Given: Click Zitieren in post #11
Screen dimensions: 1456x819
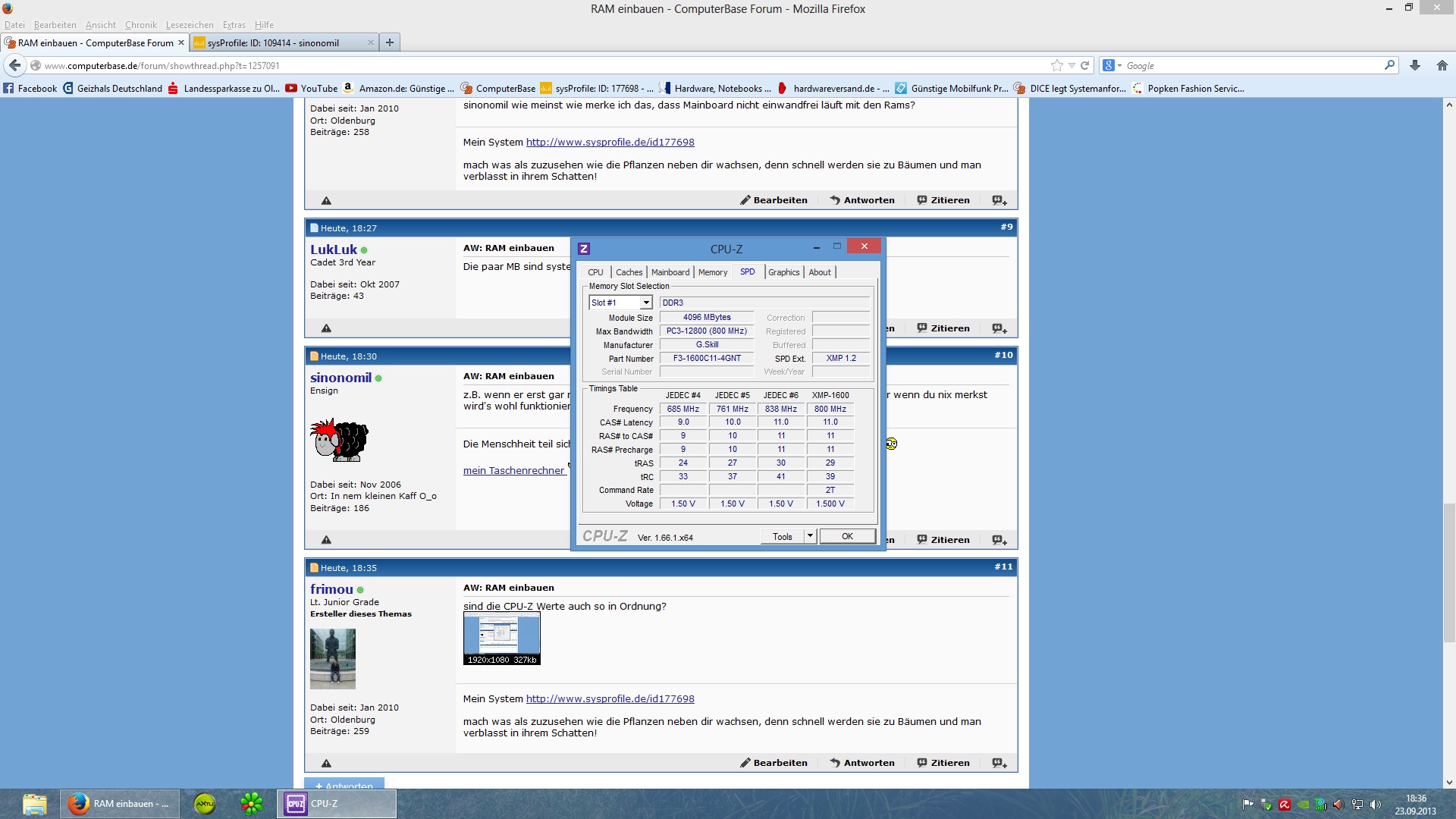Looking at the screenshot, I should [x=943, y=763].
